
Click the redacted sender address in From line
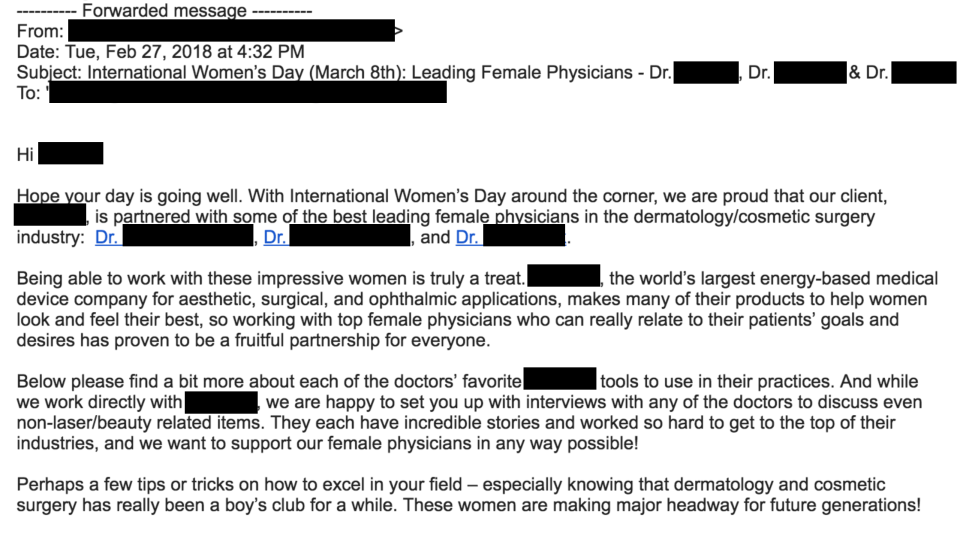coord(230,32)
